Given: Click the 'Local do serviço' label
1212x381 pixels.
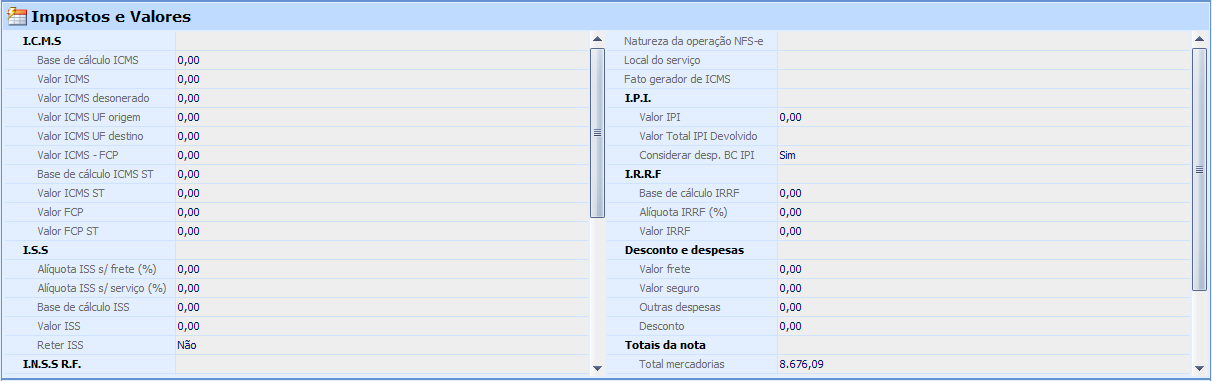Looking at the screenshot, I should pos(662,60).
